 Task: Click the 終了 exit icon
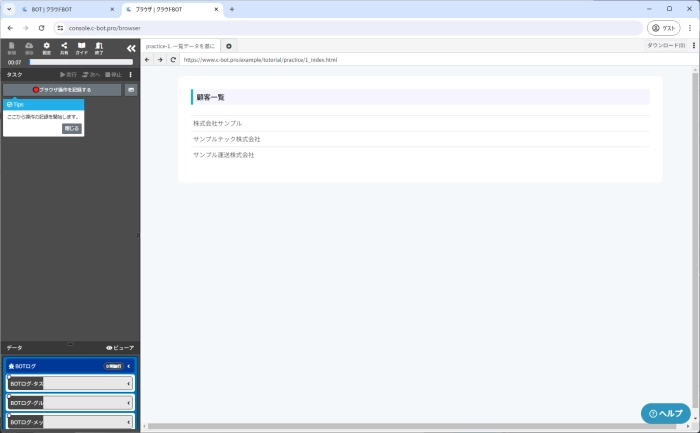(99, 47)
